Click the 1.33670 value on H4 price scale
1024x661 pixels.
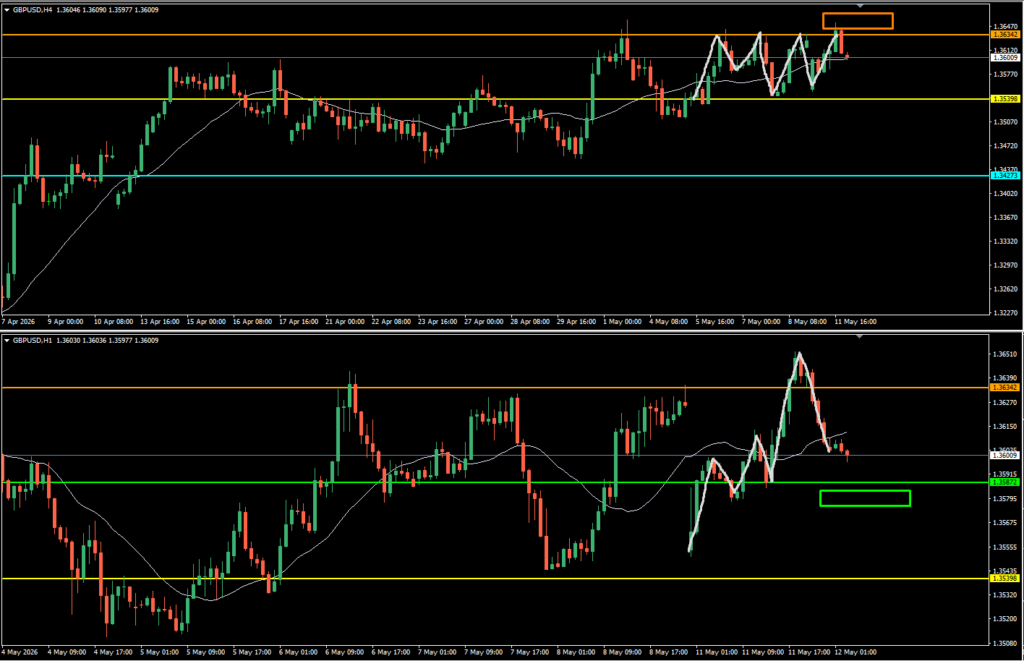(x=1005, y=218)
